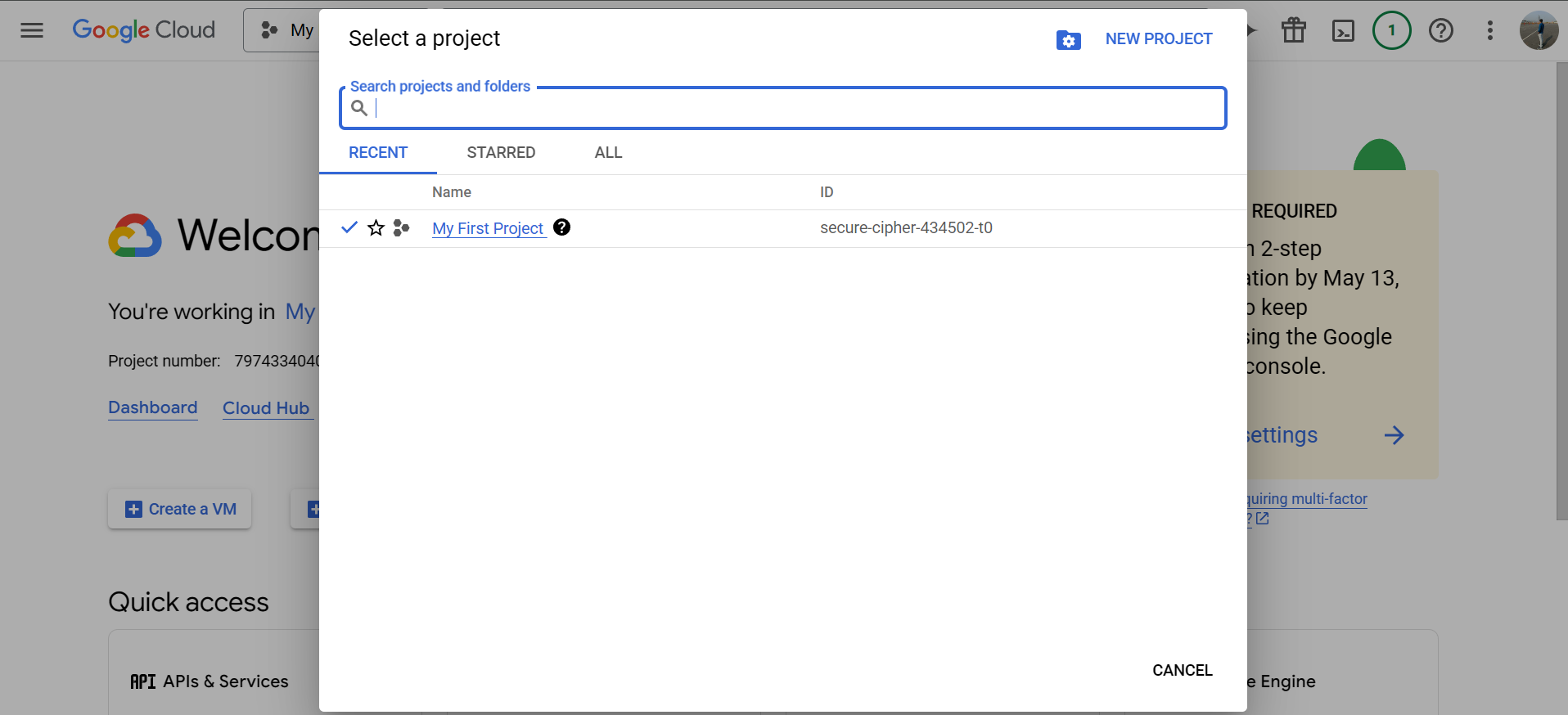
Task: Click the Create a VM button
Action: (x=180, y=509)
